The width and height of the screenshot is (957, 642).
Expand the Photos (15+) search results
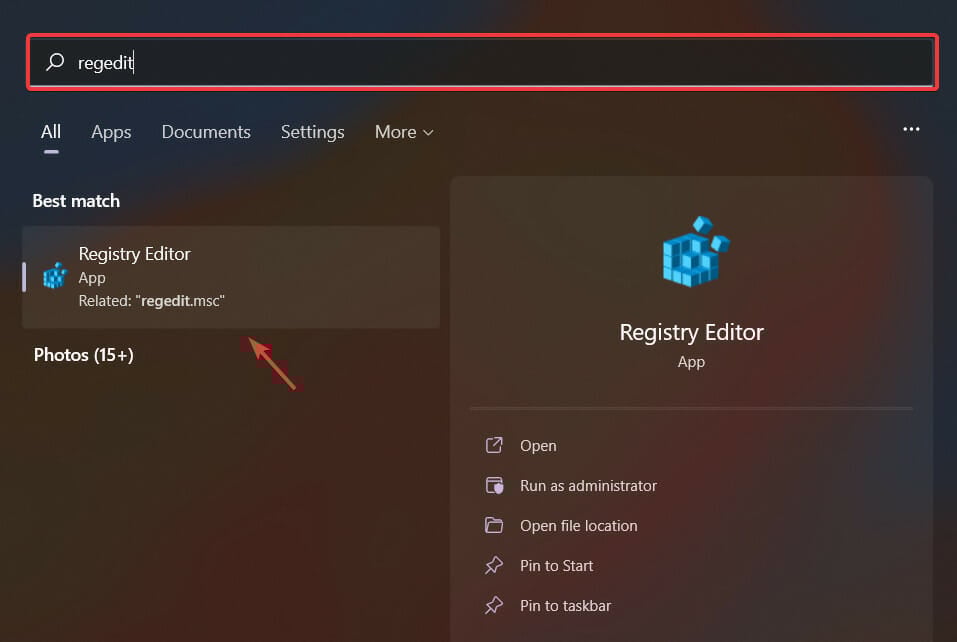[x=83, y=354]
